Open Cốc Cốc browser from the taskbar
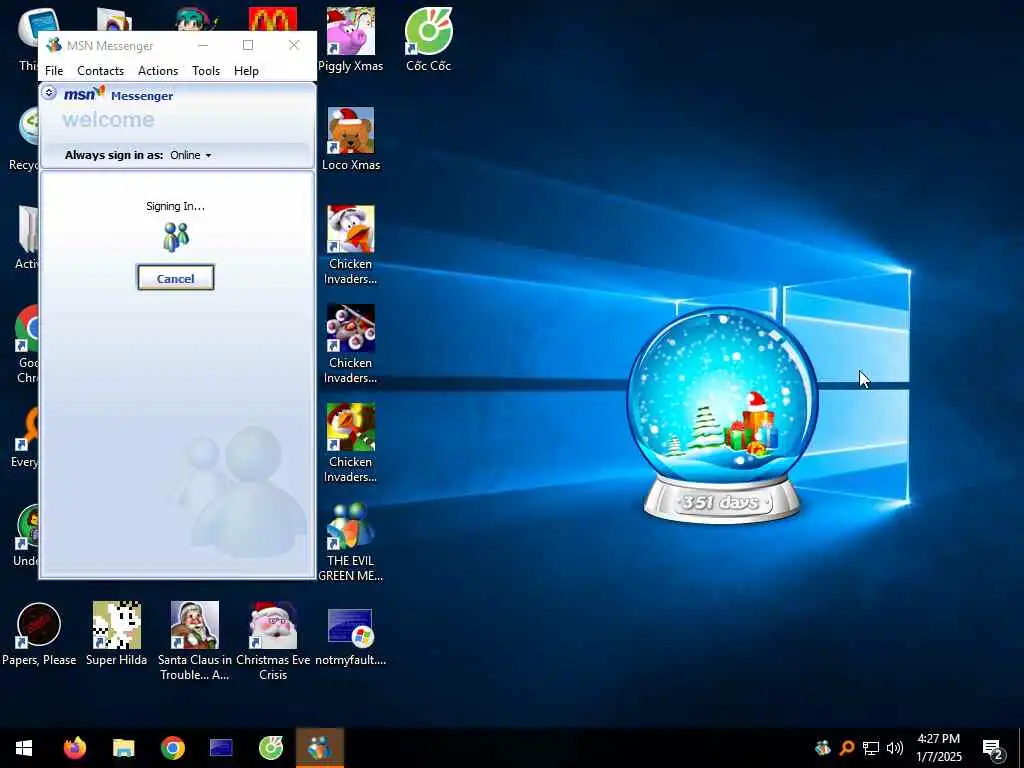 coord(270,748)
